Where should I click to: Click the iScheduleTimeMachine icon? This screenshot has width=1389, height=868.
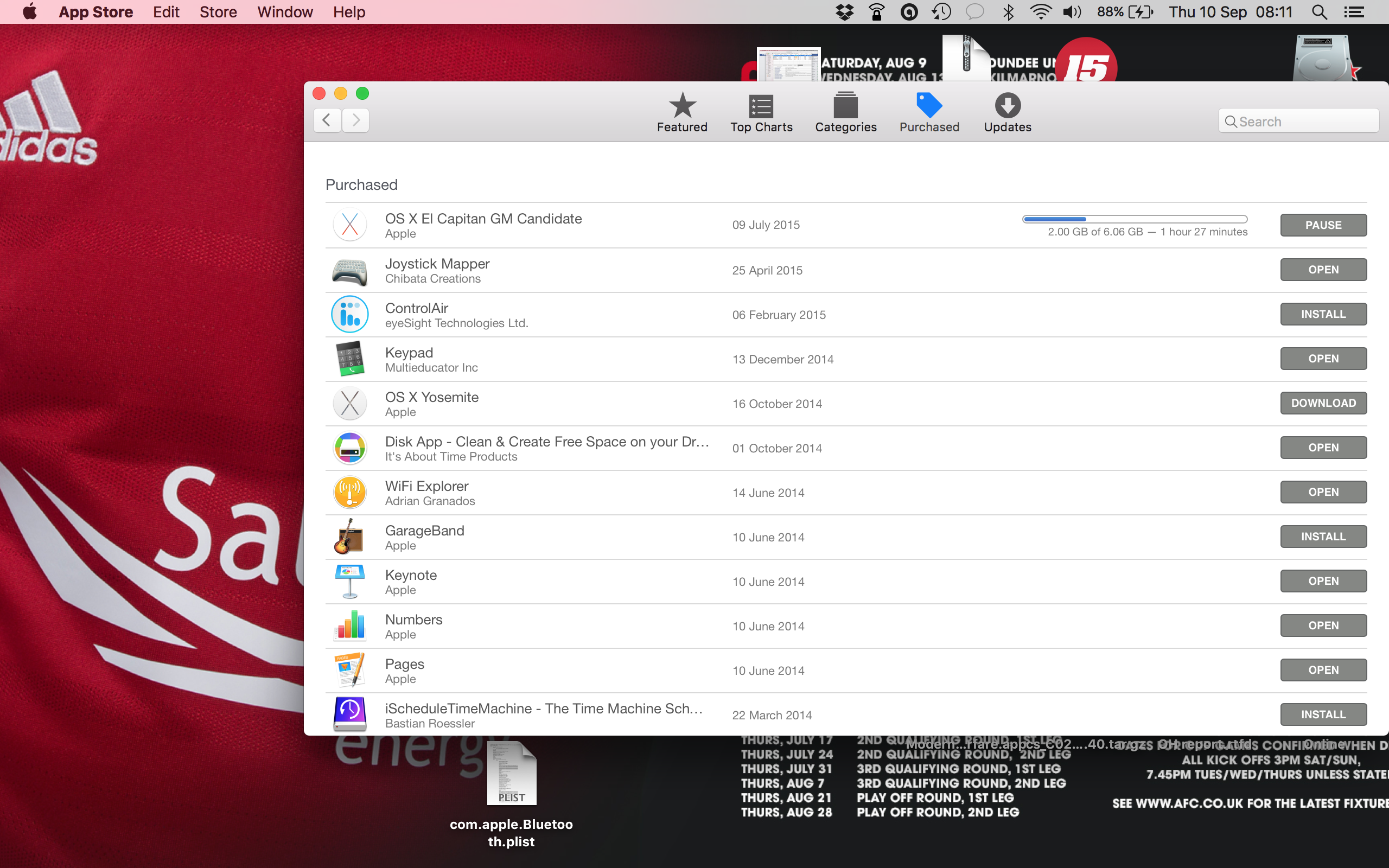point(349,714)
